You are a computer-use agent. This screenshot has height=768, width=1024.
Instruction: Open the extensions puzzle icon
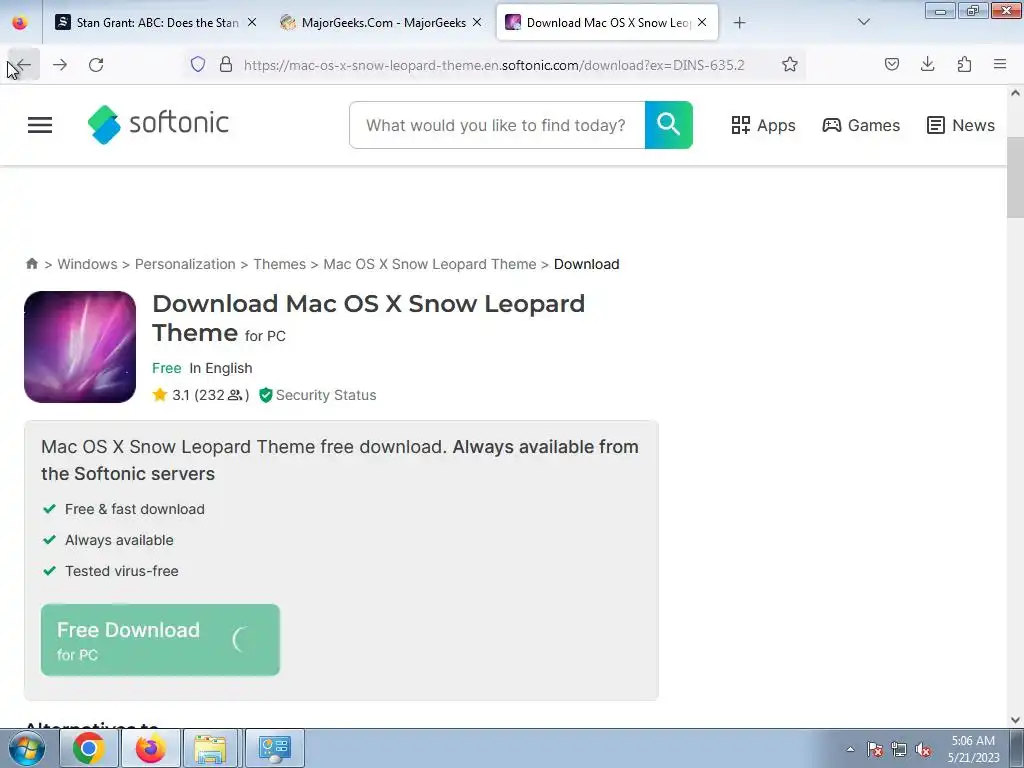[964, 64]
